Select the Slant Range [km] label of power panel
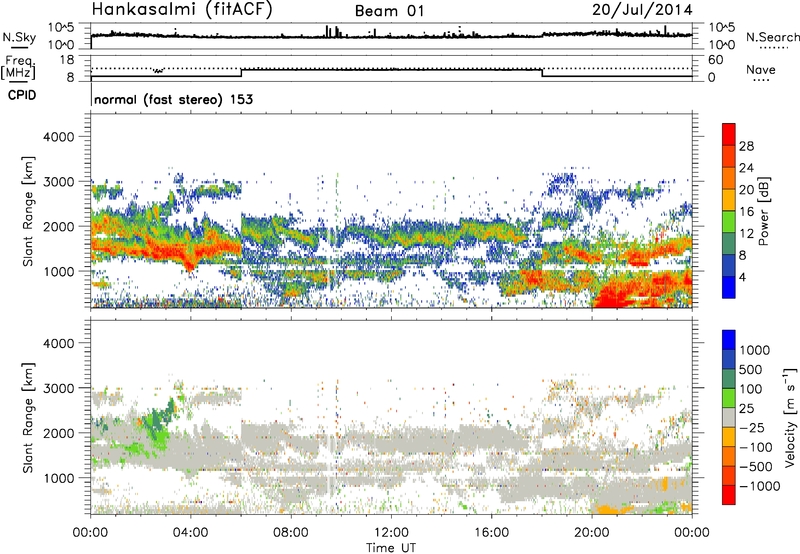Viewport: 800px width, 554px height. pyautogui.click(x=28, y=211)
